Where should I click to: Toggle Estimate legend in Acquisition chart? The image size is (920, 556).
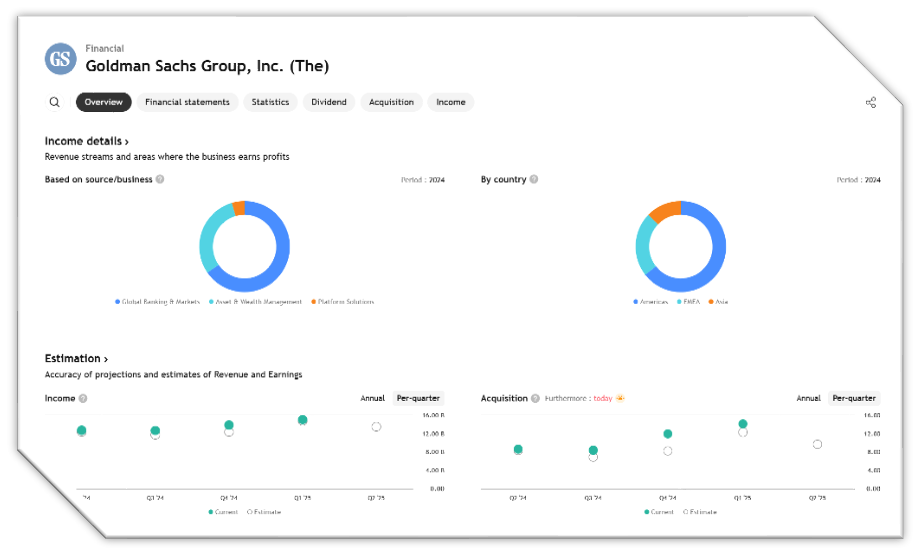pyautogui.click(x=700, y=512)
